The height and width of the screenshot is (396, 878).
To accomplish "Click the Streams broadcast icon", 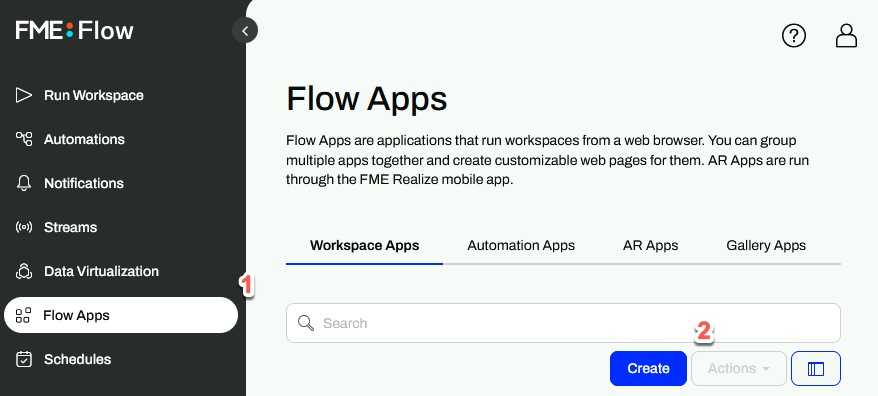I will [24, 227].
